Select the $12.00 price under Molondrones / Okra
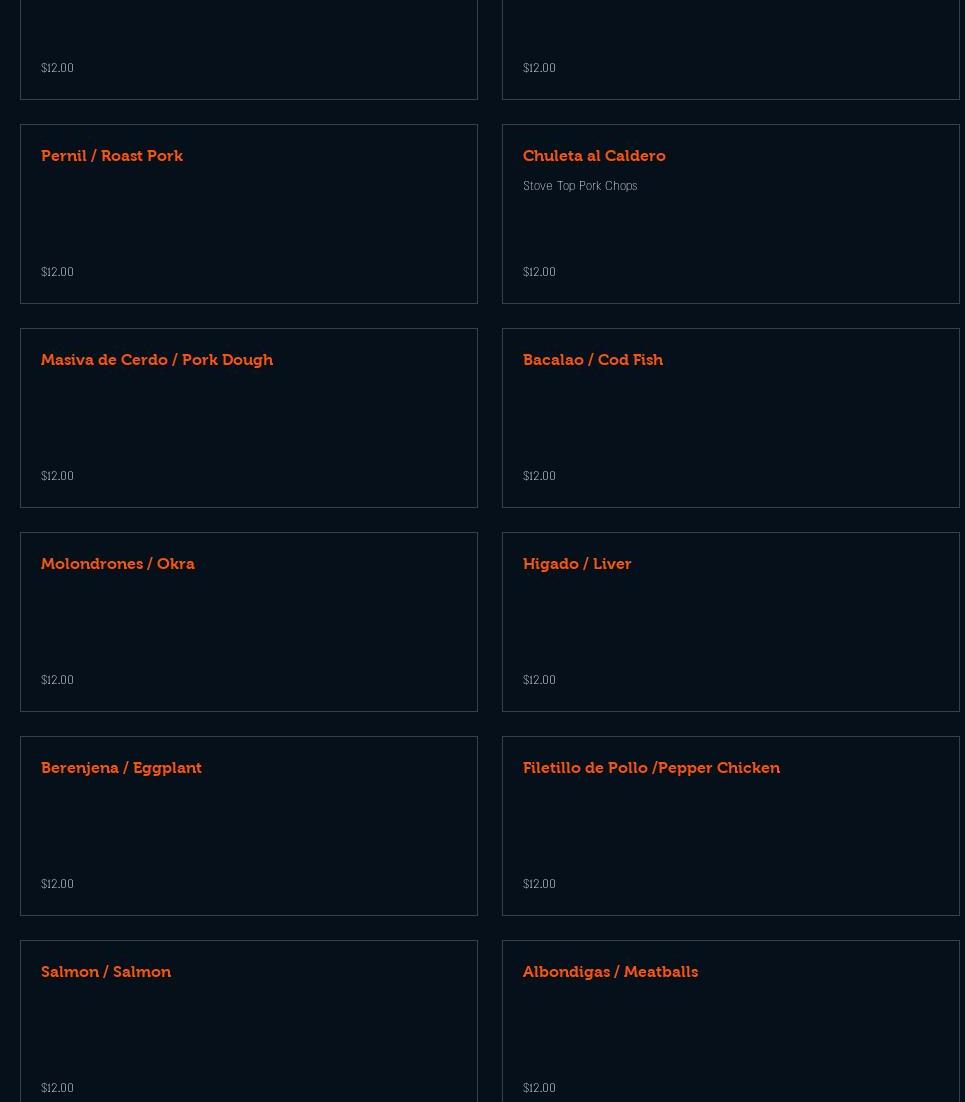 click(57, 680)
